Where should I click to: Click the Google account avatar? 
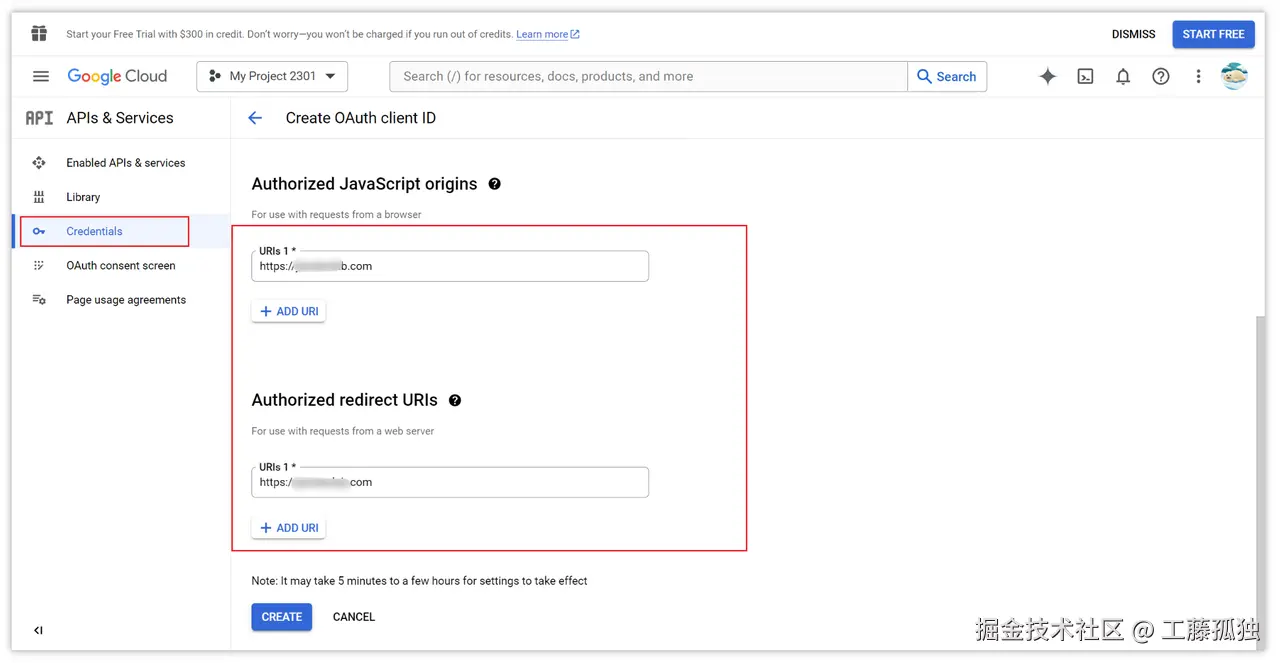coord(1234,75)
